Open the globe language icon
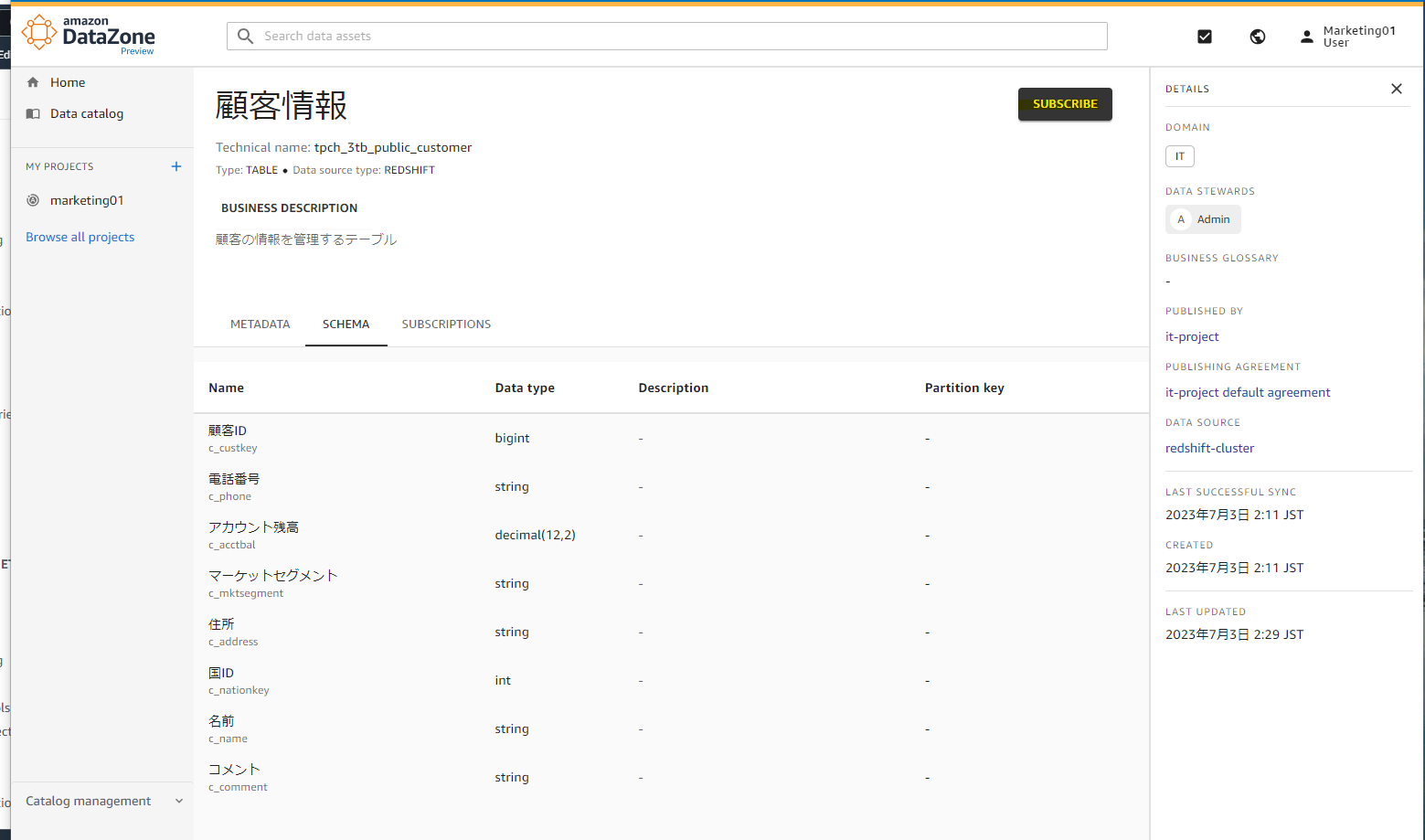 click(x=1258, y=37)
